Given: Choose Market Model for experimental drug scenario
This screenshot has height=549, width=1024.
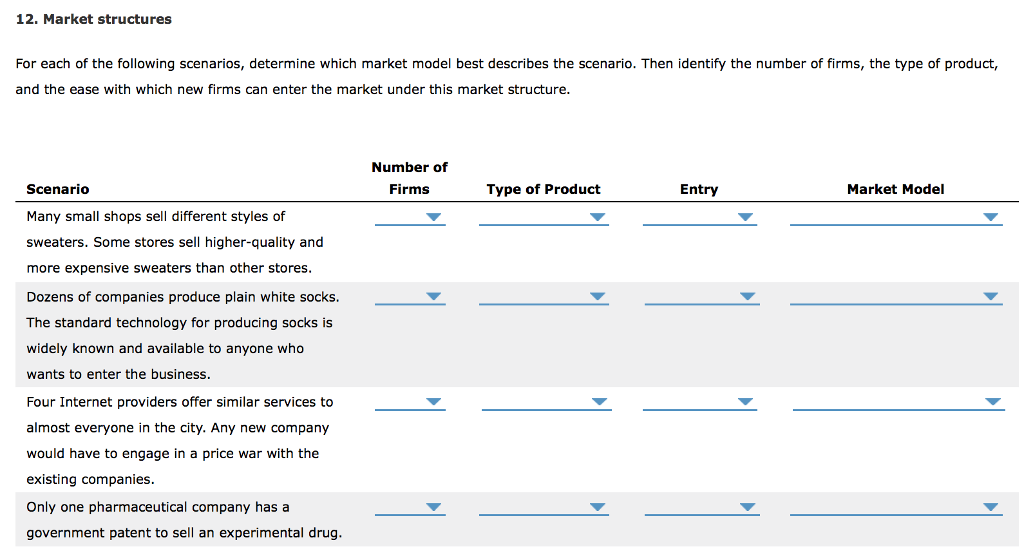Looking at the screenshot, I should pyautogui.click(x=895, y=507).
